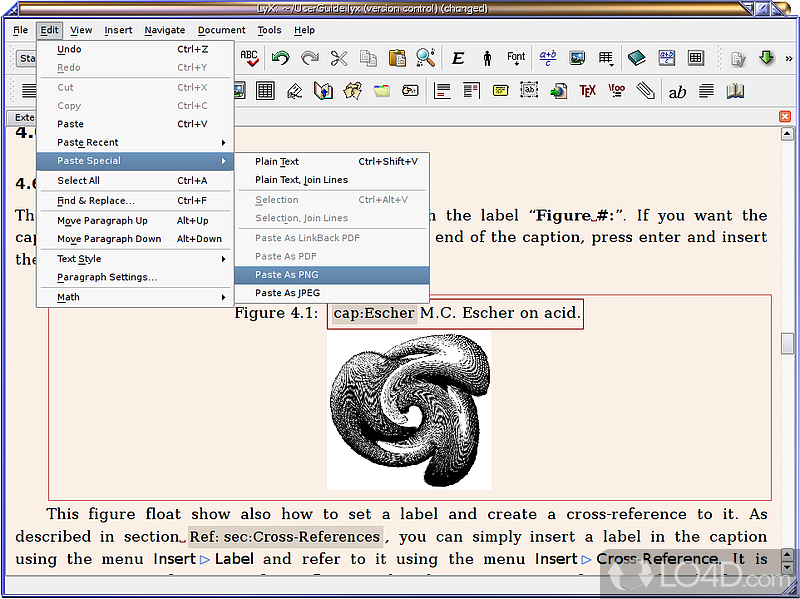
Task: Toggle noun style person icon
Action: [487, 58]
